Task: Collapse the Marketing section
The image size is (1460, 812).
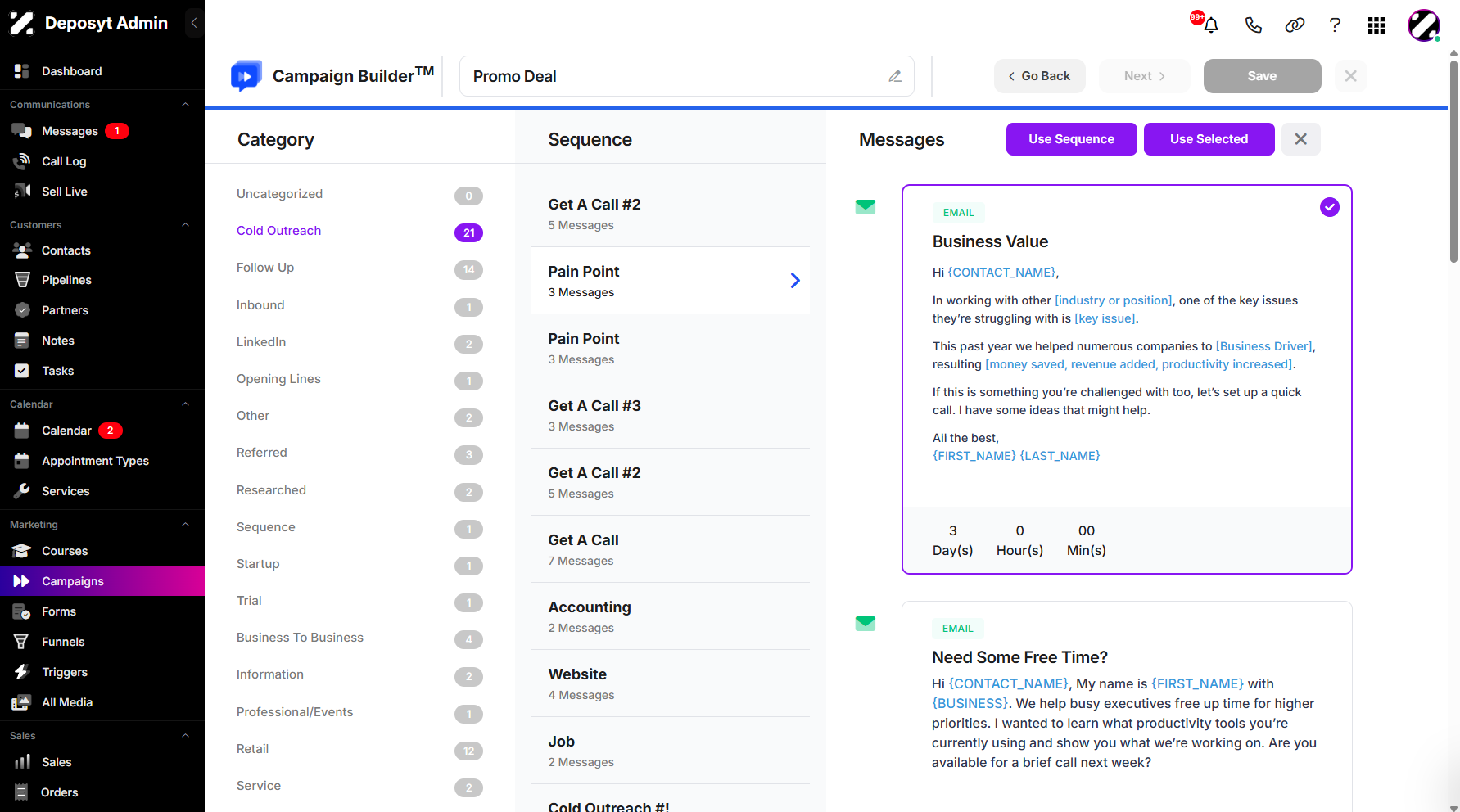Action: [185, 525]
